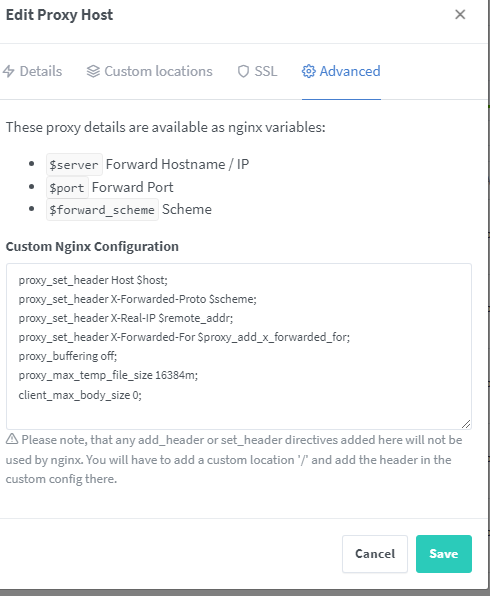Click the Custom Nginx Configuration label
Viewport: 490px width, 596px height.
92,246
